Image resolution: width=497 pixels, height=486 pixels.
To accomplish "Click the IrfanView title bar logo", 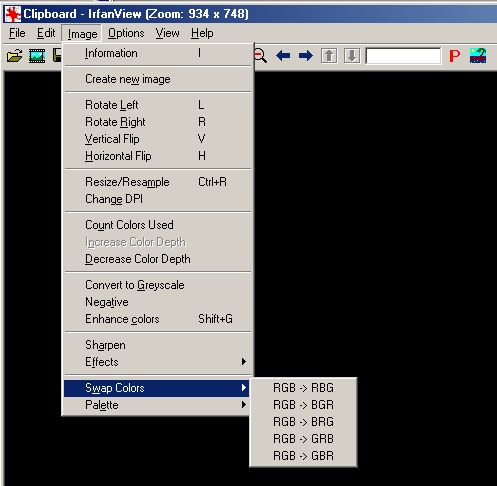I will [13, 14].
